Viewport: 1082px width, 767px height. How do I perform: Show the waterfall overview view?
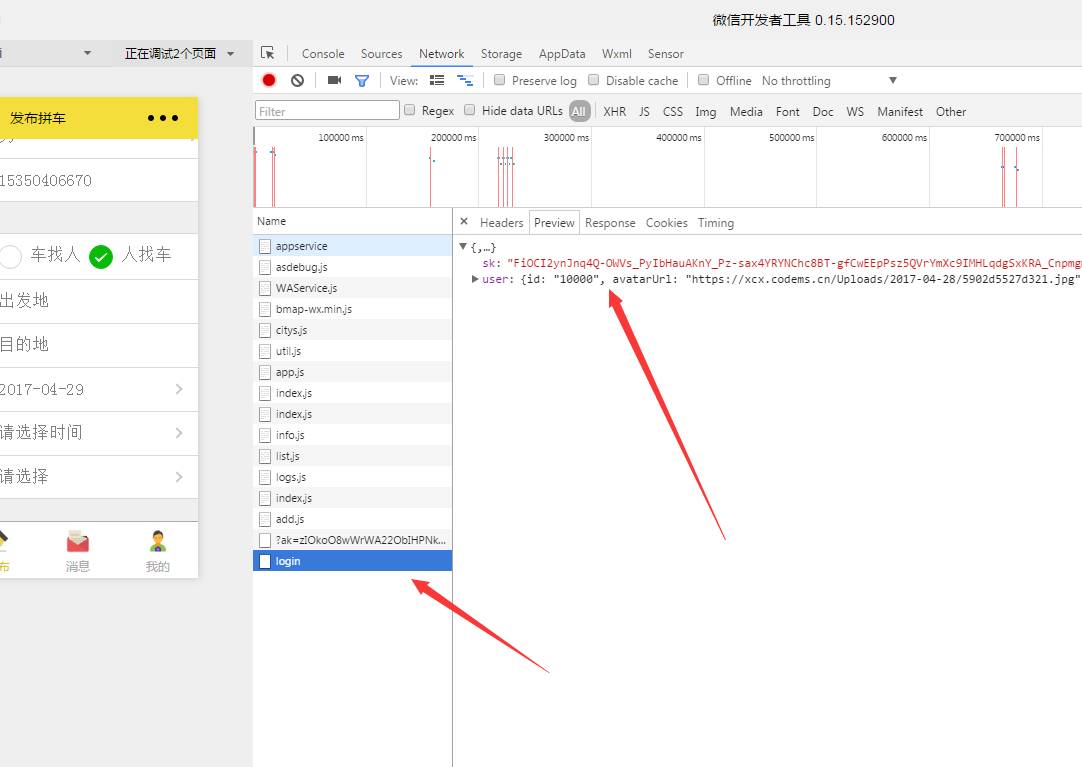(x=464, y=80)
